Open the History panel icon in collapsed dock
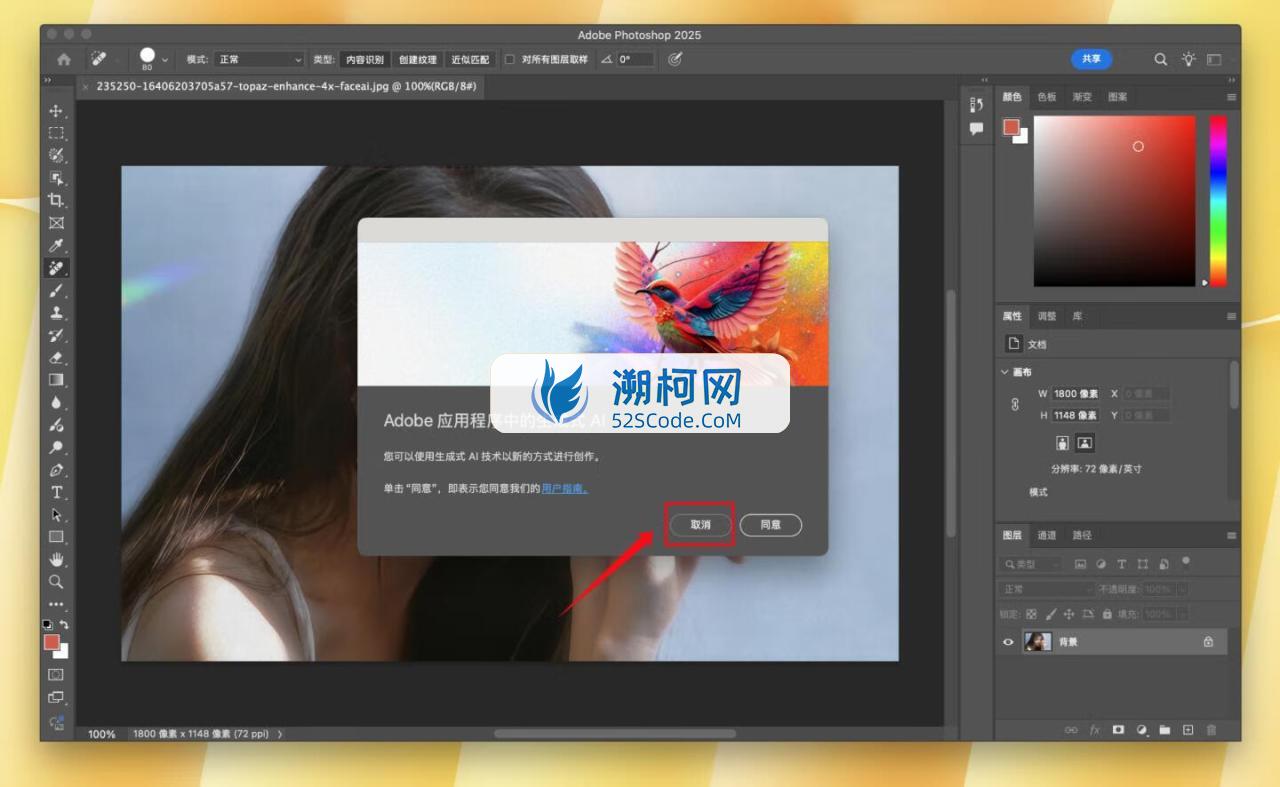 click(977, 104)
